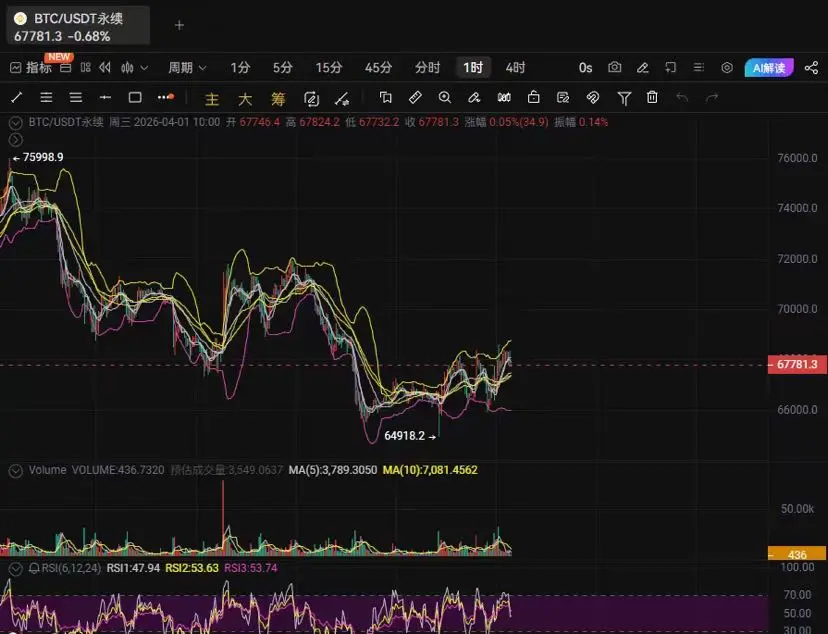Viewport: 828px width, 634px height.
Task: Select the horizontal segment line tool
Action: click(105, 98)
